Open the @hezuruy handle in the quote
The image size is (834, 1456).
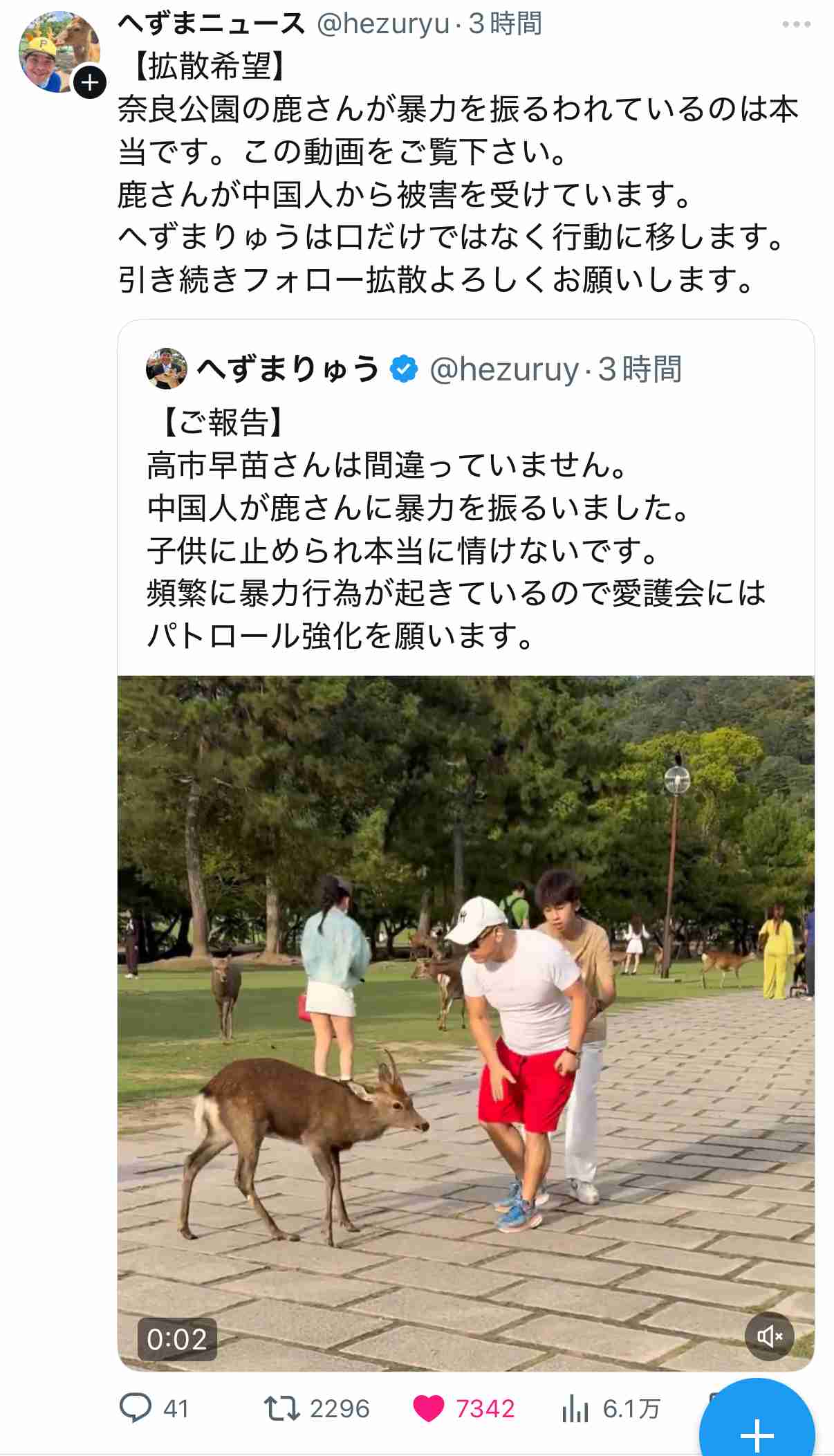pos(504,369)
